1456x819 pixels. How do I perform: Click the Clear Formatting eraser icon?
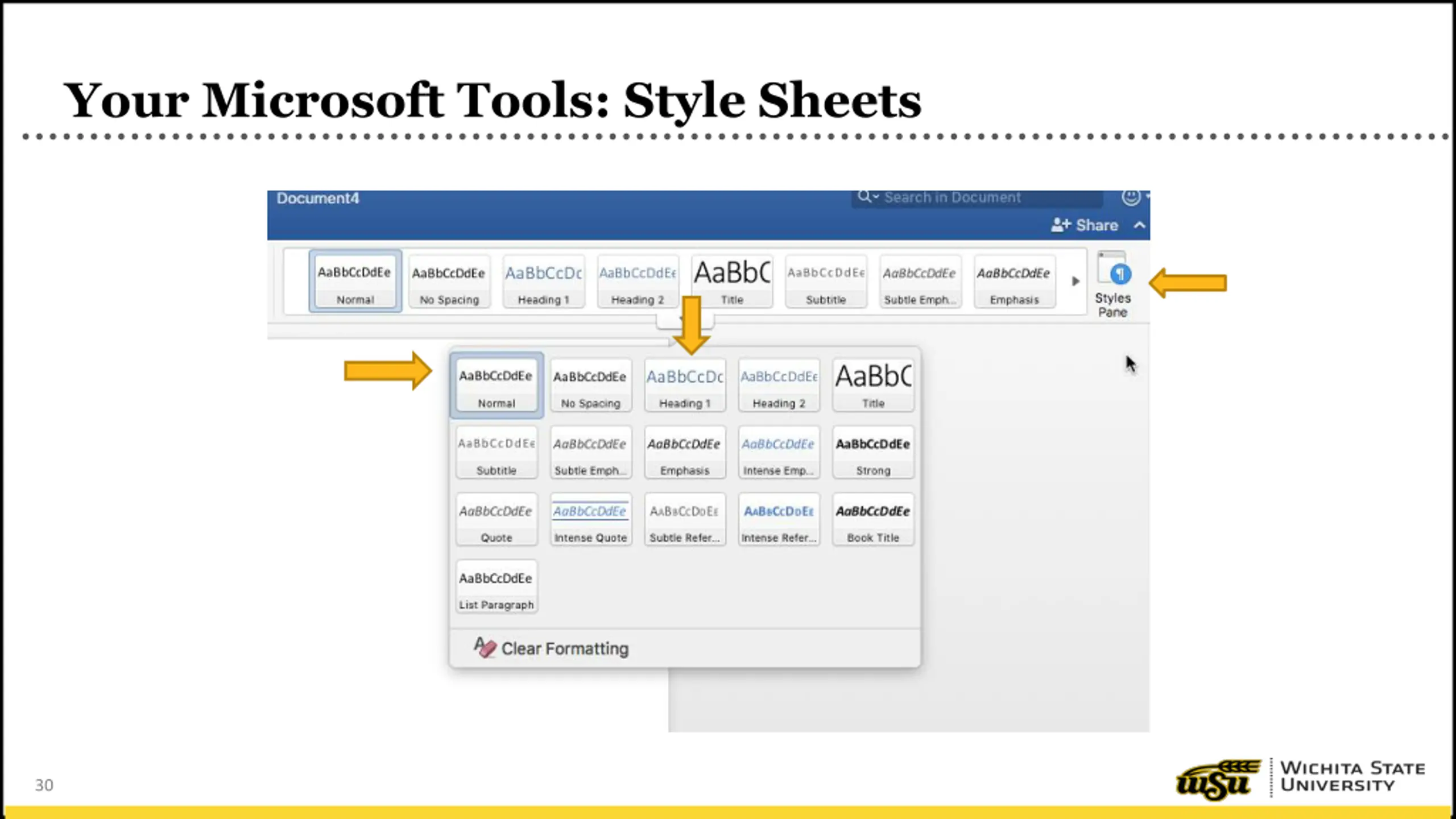pos(485,647)
